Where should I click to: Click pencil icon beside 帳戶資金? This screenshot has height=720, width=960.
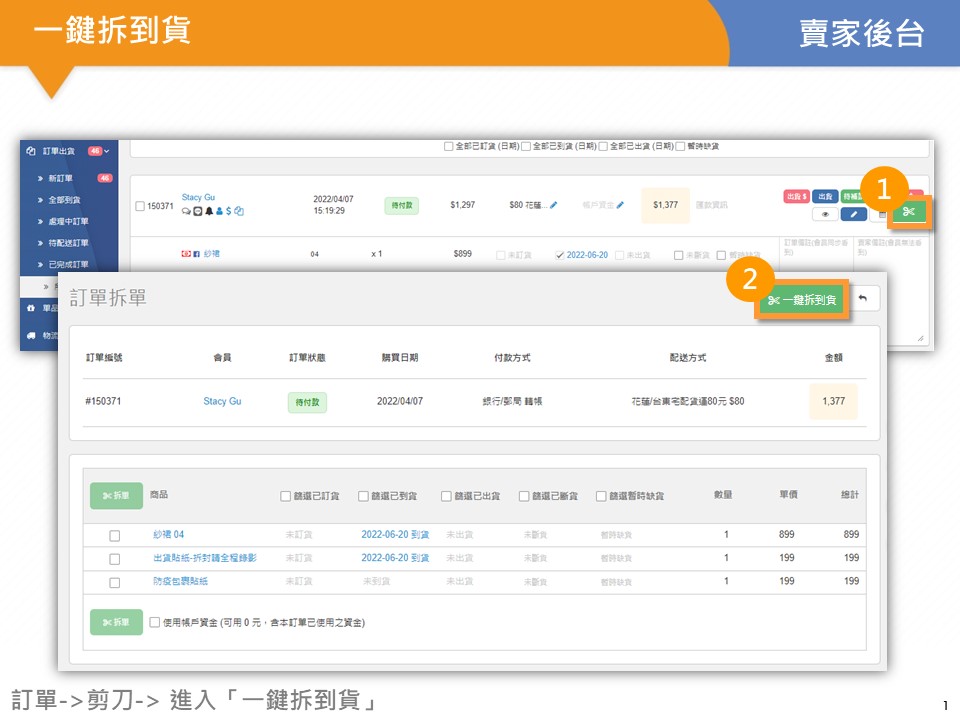coord(620,205)
